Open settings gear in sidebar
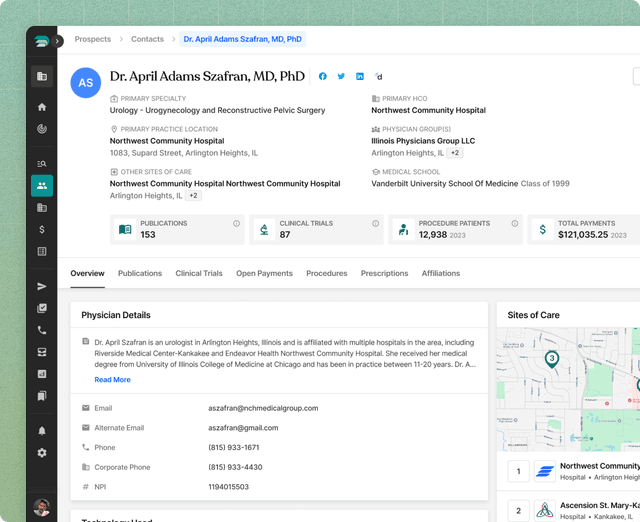This screenshot has width=640, height=522. coord(42,453)
